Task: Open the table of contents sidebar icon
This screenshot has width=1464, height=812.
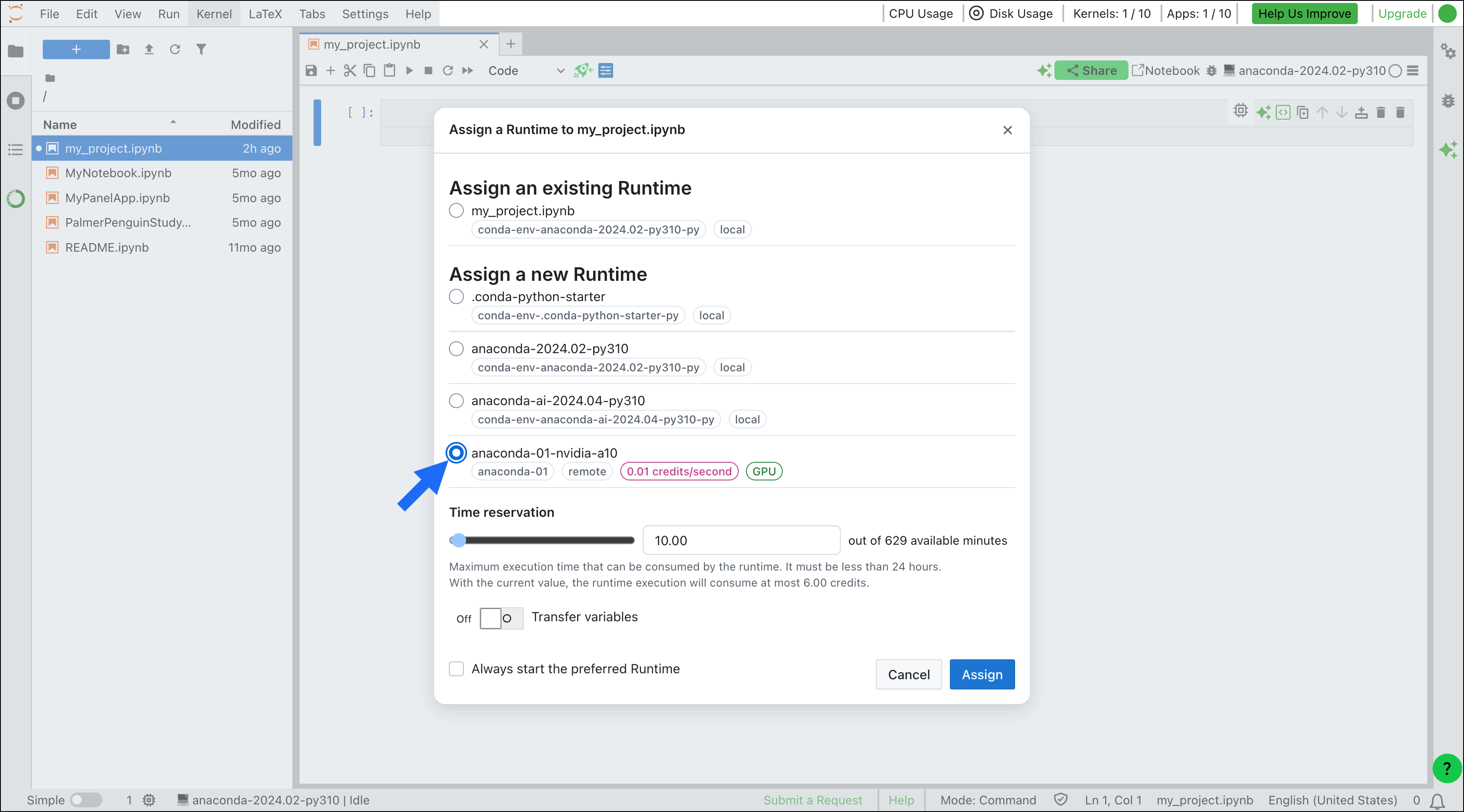Action: 15,149
